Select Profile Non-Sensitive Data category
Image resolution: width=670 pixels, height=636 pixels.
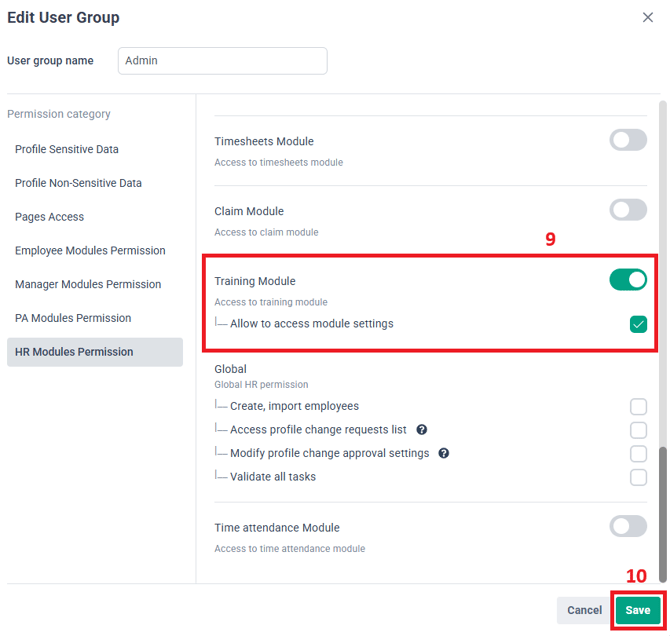pyautogui.click(x=78, y=183)
